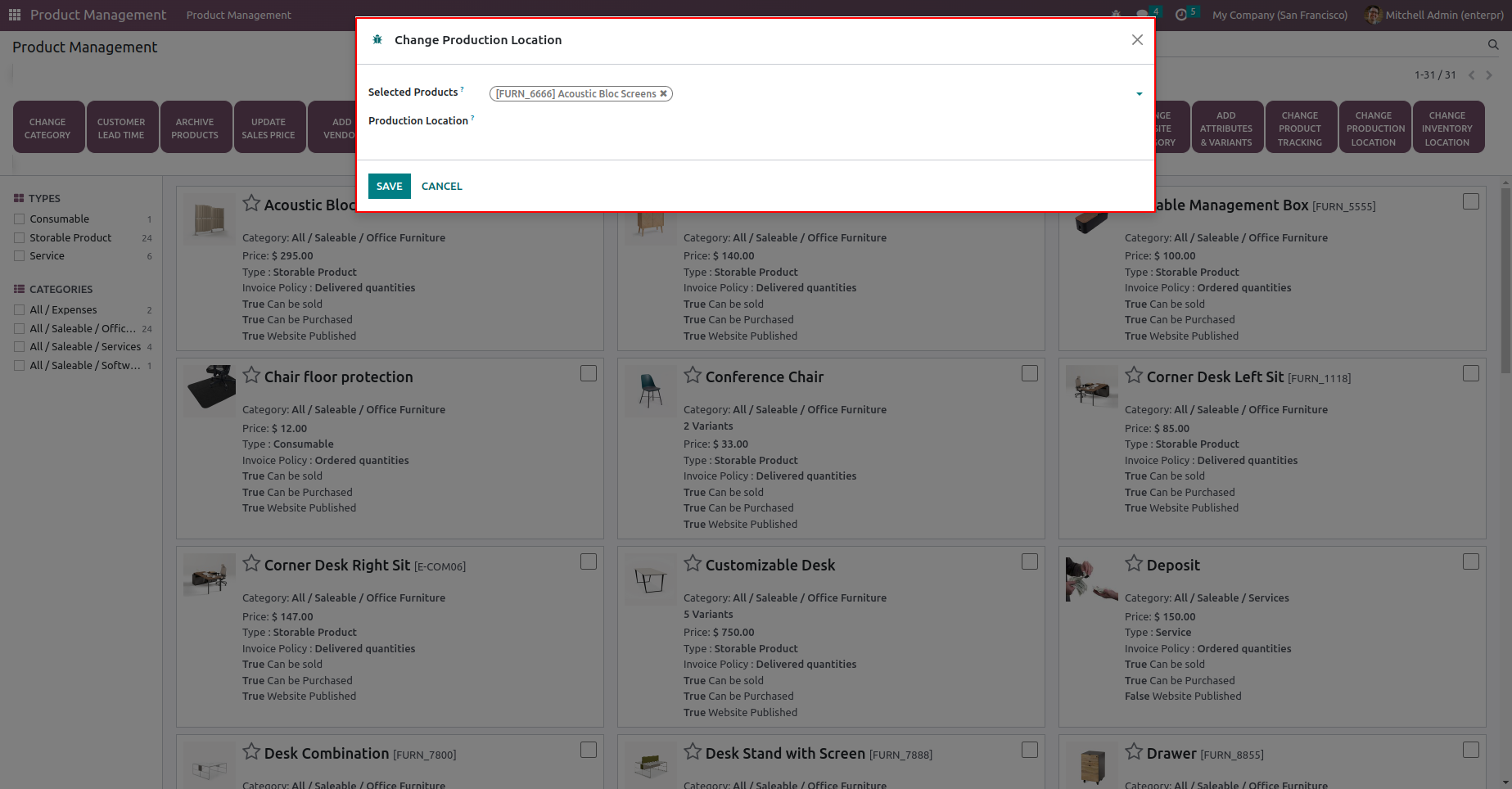The image size is (1512, 789).
Task: Favorite the Acoustic Bloc Screens star
Action: 251,203
